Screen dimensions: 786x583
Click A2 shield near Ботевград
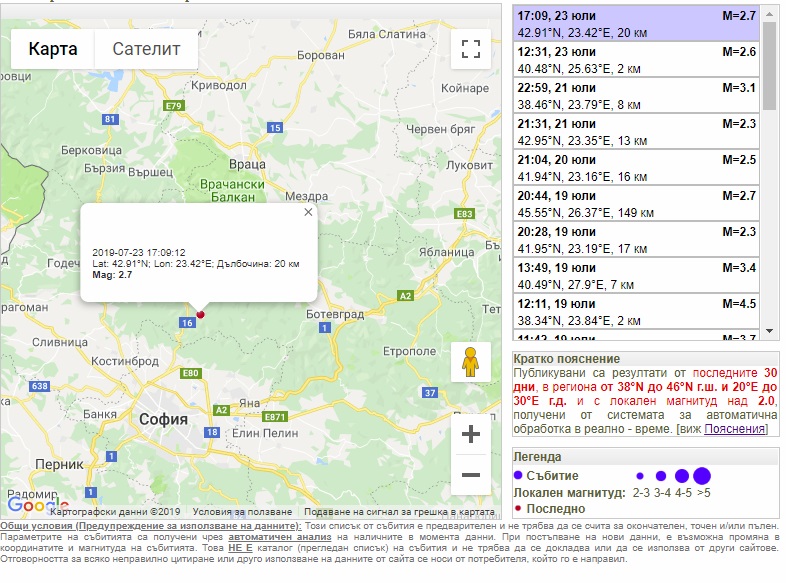[405, 296]
